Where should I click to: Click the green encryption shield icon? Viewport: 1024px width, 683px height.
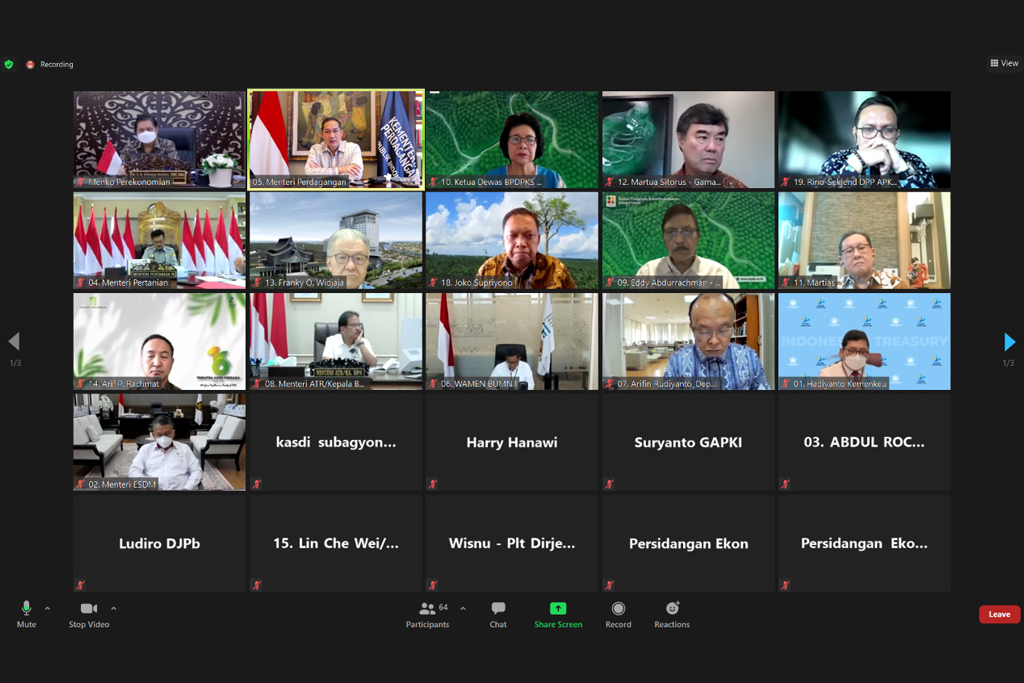tap(9, 64)
